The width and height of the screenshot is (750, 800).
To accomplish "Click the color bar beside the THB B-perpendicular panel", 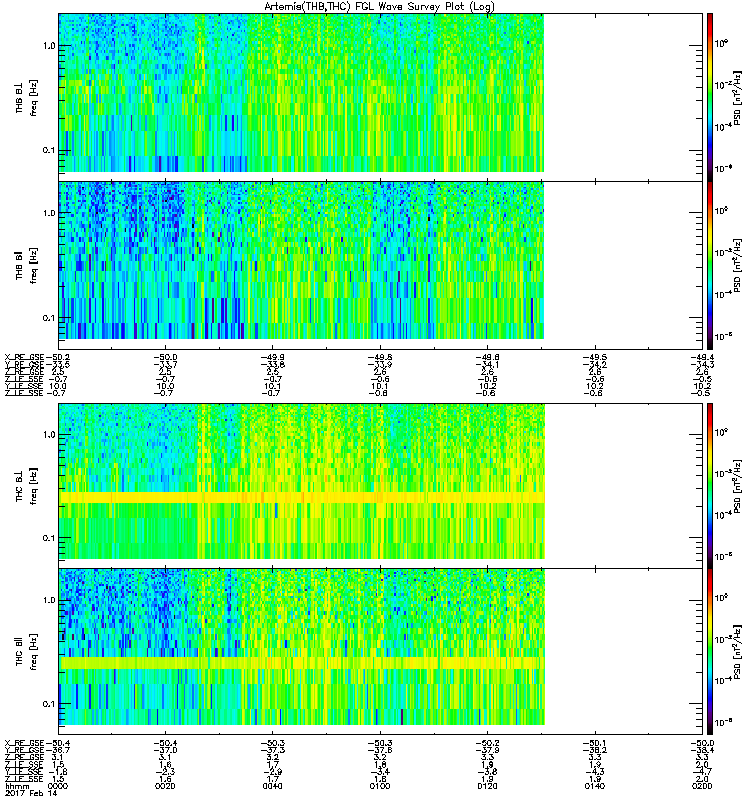I will [710, 97].
